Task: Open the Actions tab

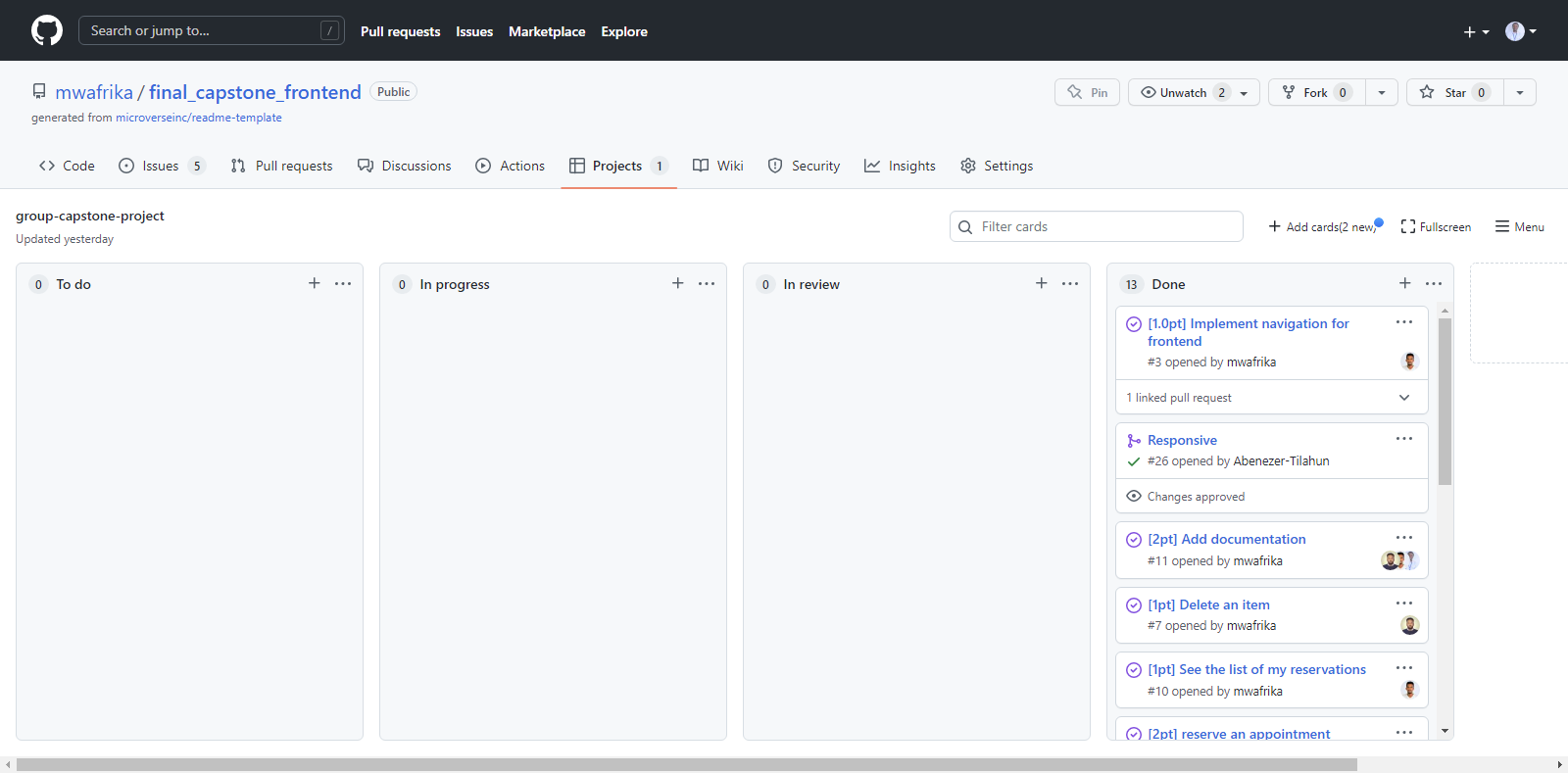Action: pyautogui.click(x=511, y=166)
